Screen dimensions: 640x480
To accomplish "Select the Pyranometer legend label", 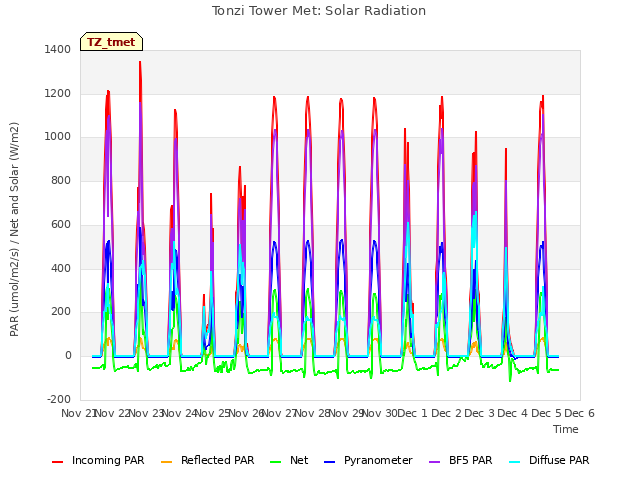I will (x=378, y=460).
